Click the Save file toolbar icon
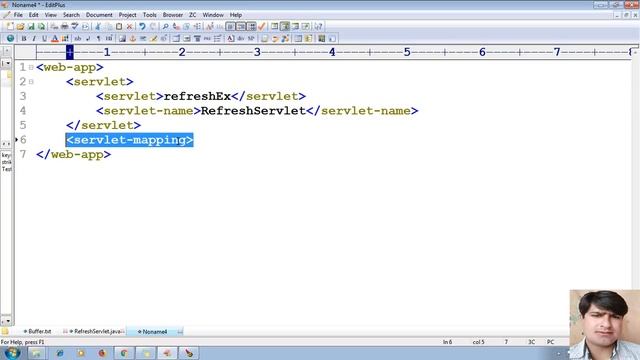The image size is (640, 360). coord(31,26)
